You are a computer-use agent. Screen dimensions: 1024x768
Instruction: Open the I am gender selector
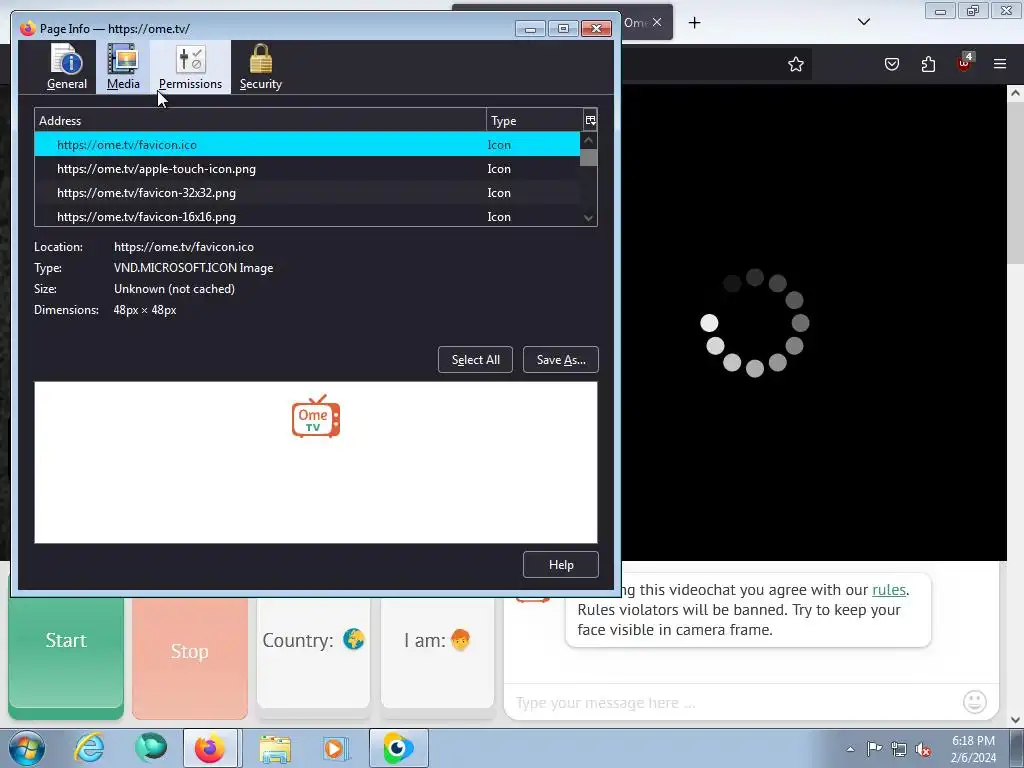438,653
